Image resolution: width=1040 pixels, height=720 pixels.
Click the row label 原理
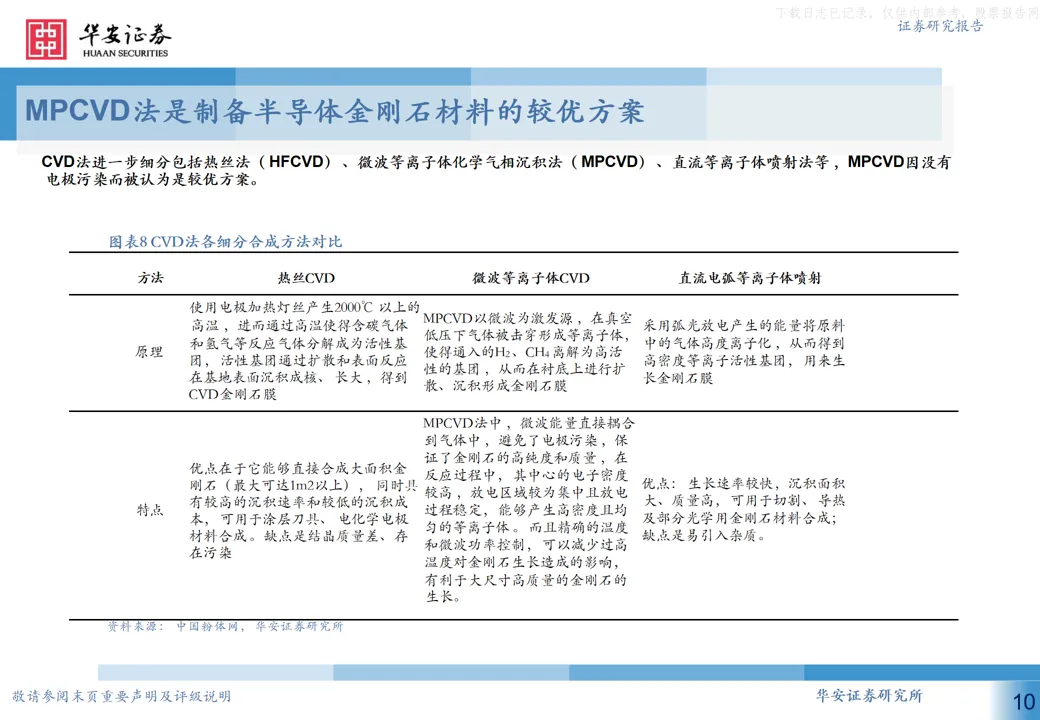(149, 352)
